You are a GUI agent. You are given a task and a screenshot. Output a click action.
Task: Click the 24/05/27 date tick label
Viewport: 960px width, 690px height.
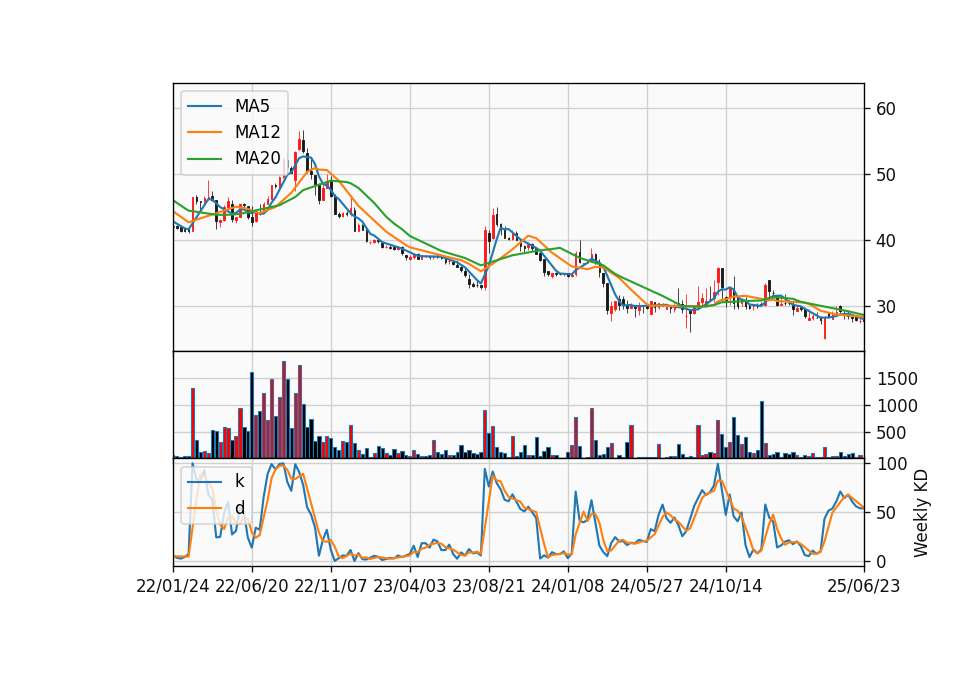pyautogui.click(x=647, y=586)
